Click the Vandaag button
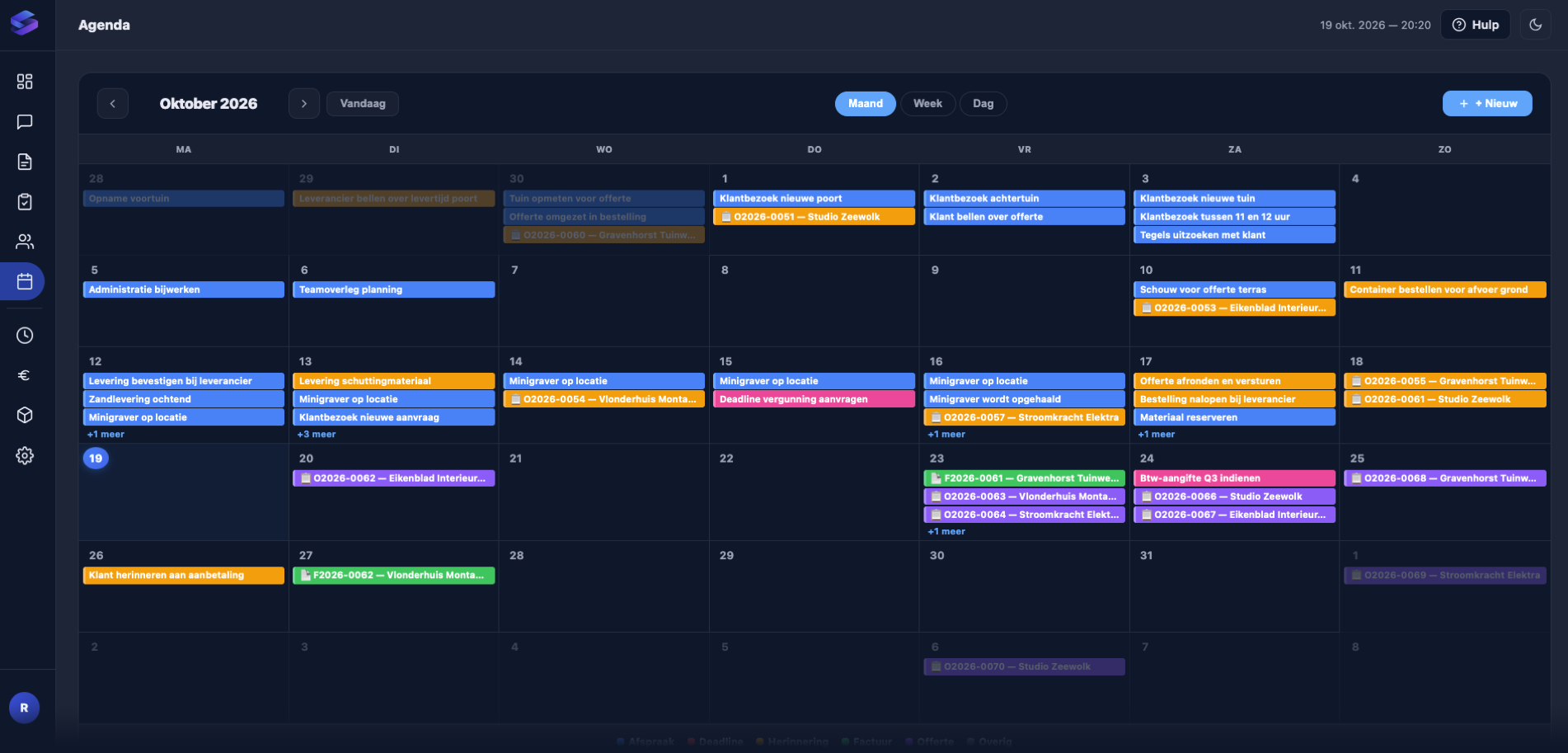 click(363, 104)
